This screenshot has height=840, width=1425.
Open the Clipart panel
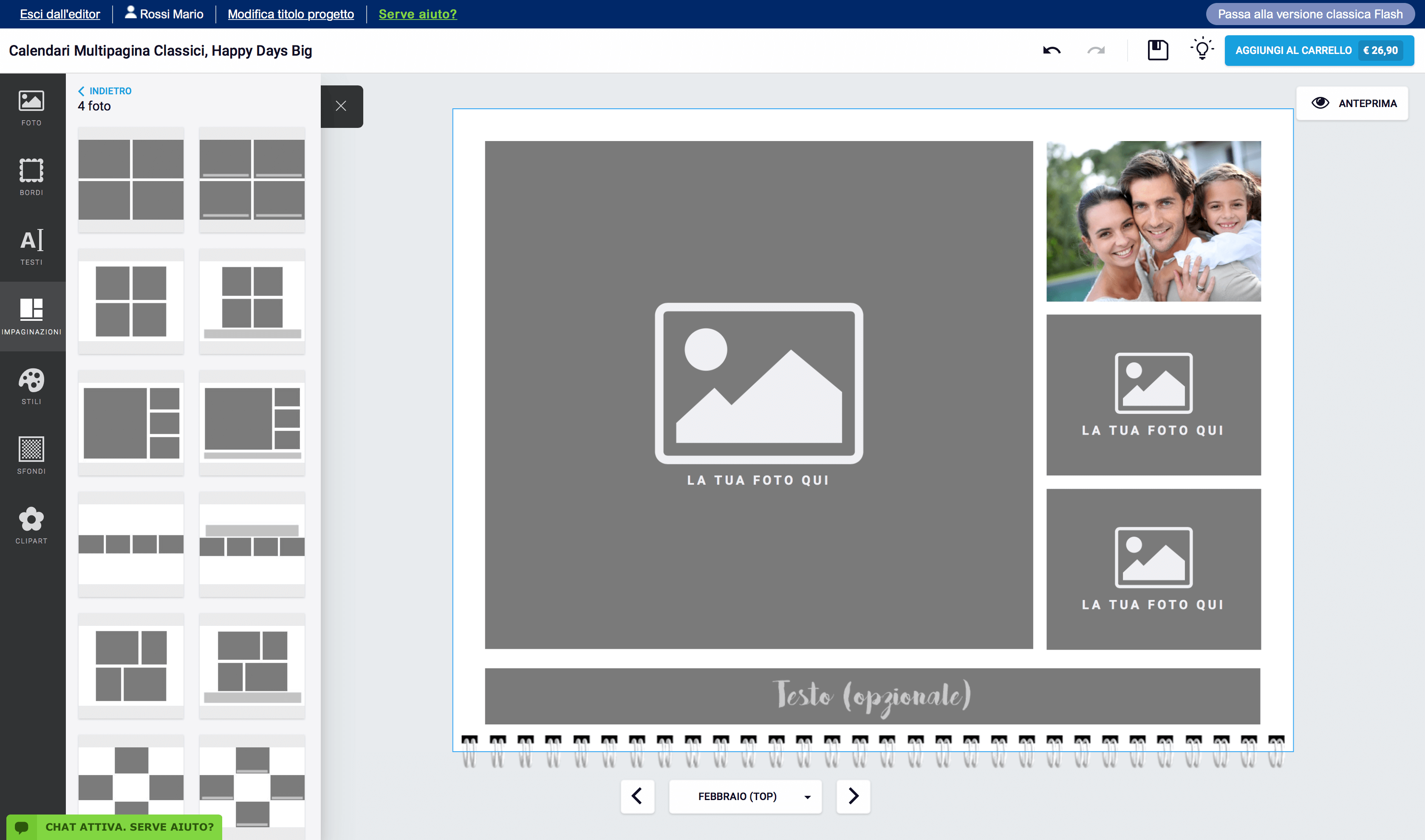coord(32,525)
